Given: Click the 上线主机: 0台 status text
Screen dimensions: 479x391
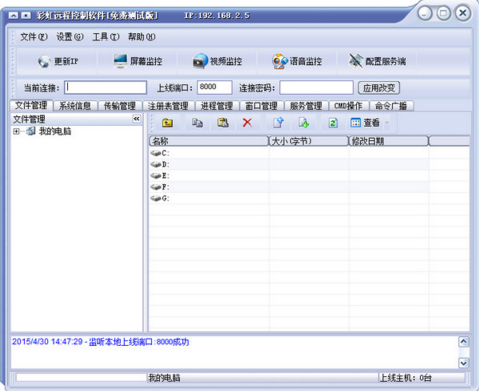Looking at the screenshot, I should coord(406,378).
